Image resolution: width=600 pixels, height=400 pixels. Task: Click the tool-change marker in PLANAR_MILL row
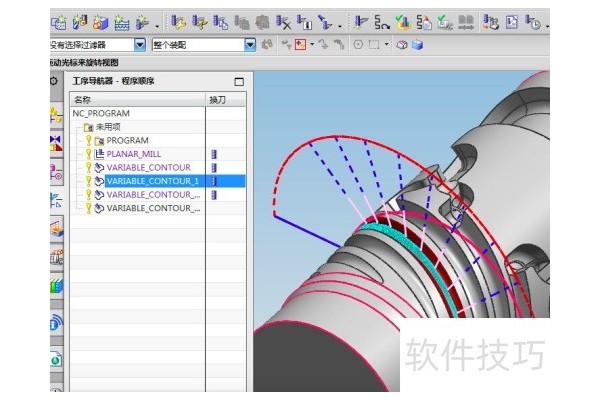214,154
